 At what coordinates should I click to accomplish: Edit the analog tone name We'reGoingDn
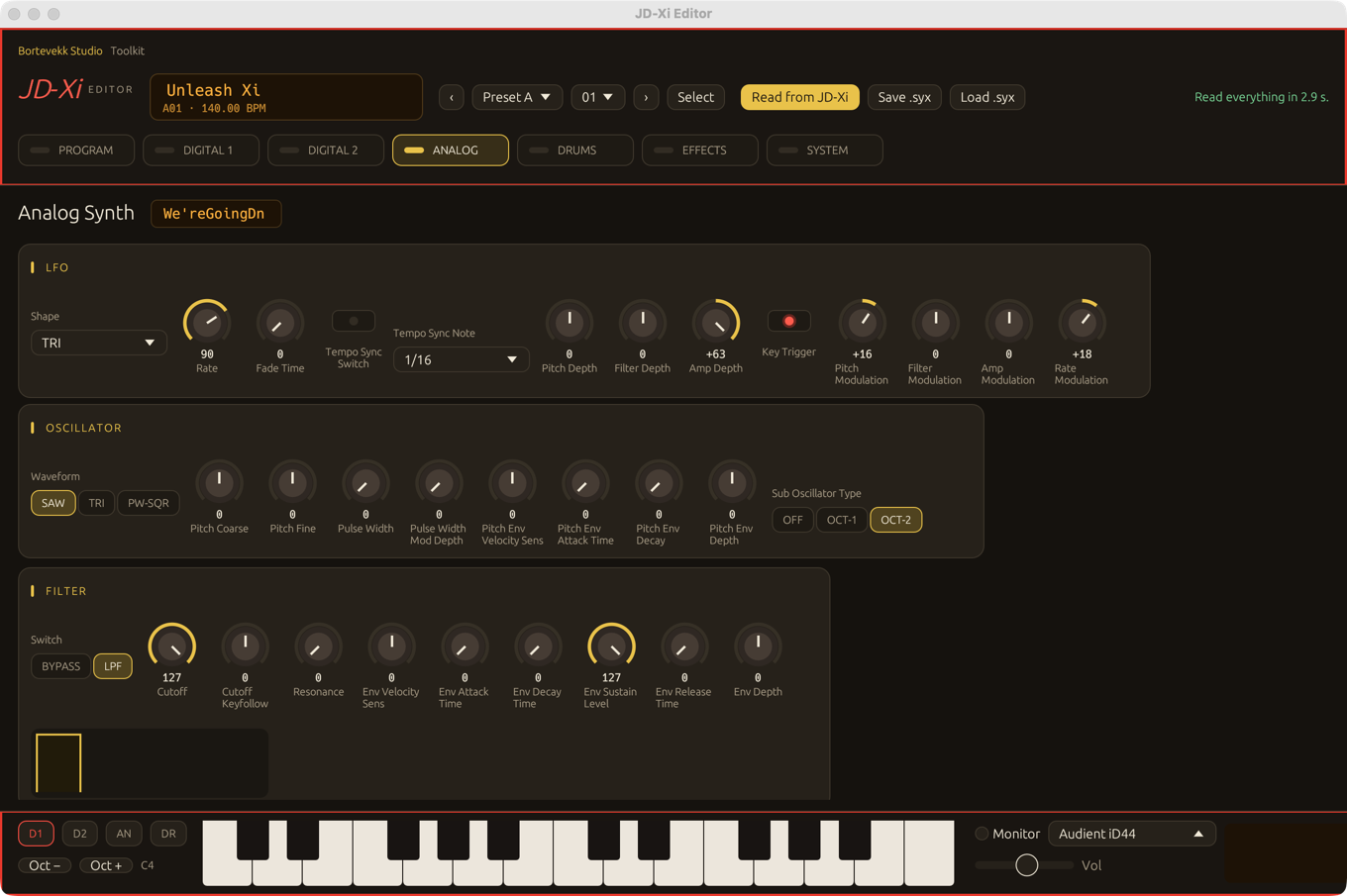tap(216, 214)
